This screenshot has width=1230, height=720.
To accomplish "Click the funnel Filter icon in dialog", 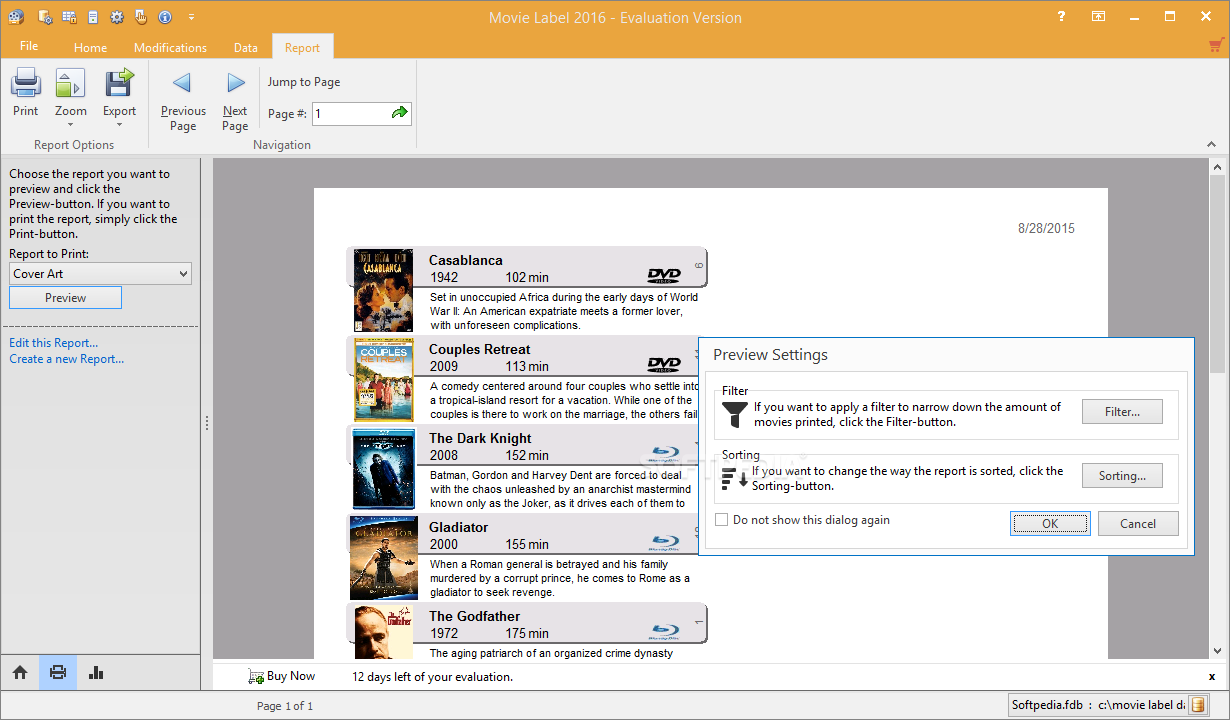I will (735, 414).
